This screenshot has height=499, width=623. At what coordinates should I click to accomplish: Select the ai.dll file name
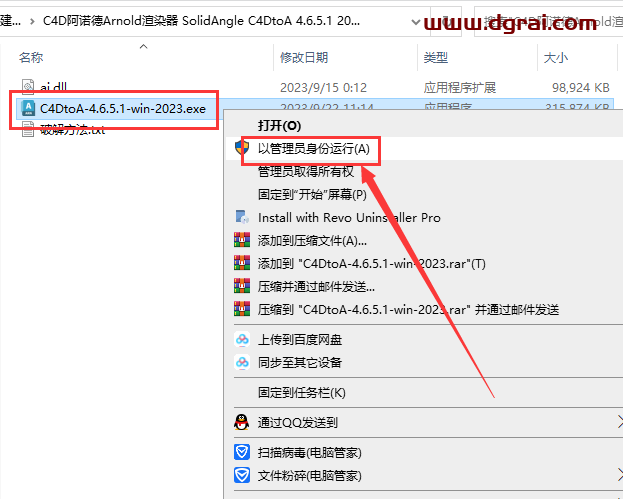53,87
